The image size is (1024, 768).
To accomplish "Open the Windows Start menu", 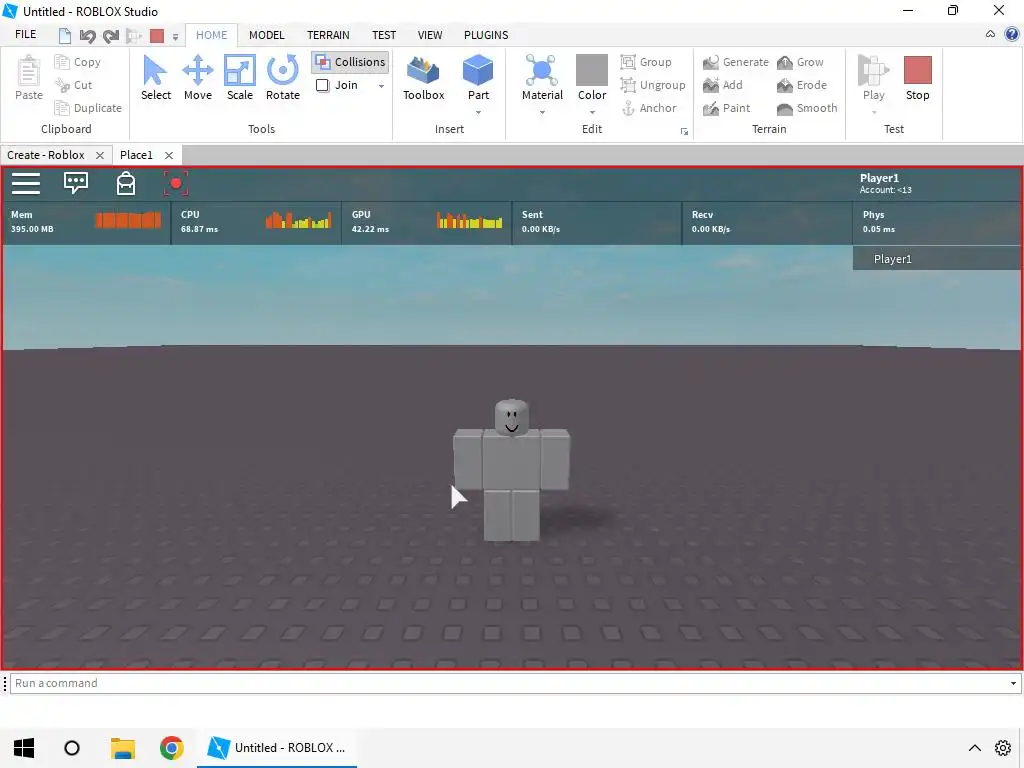I will (24, 748).
